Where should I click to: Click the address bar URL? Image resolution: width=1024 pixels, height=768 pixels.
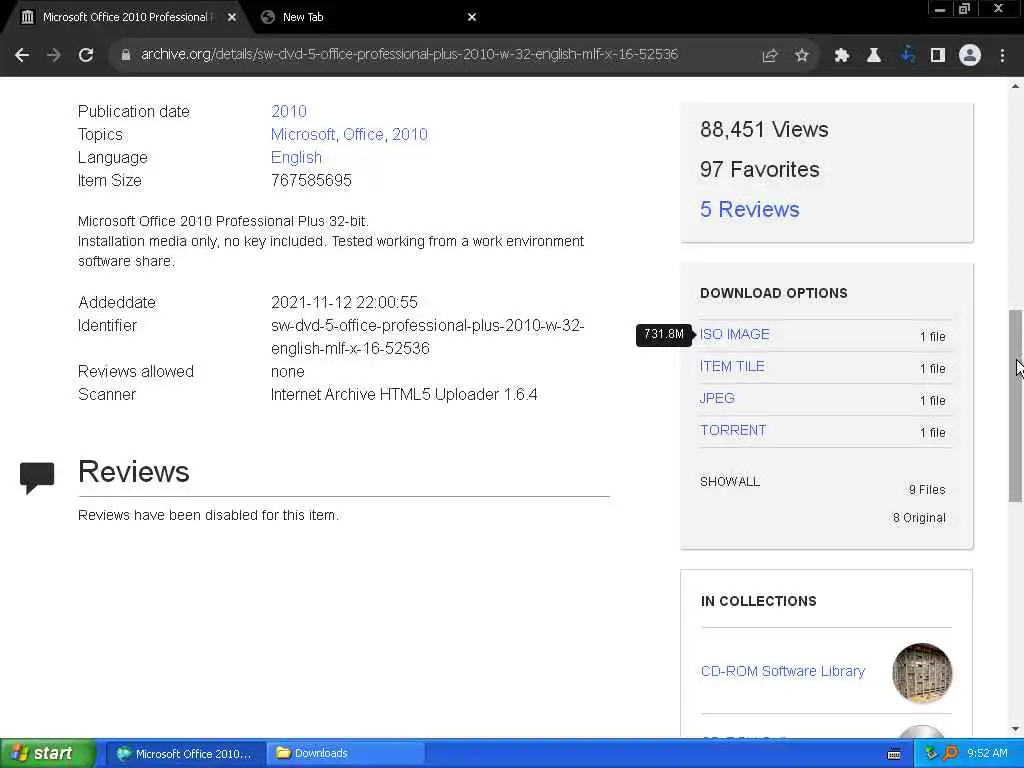[x=409, y=54]
